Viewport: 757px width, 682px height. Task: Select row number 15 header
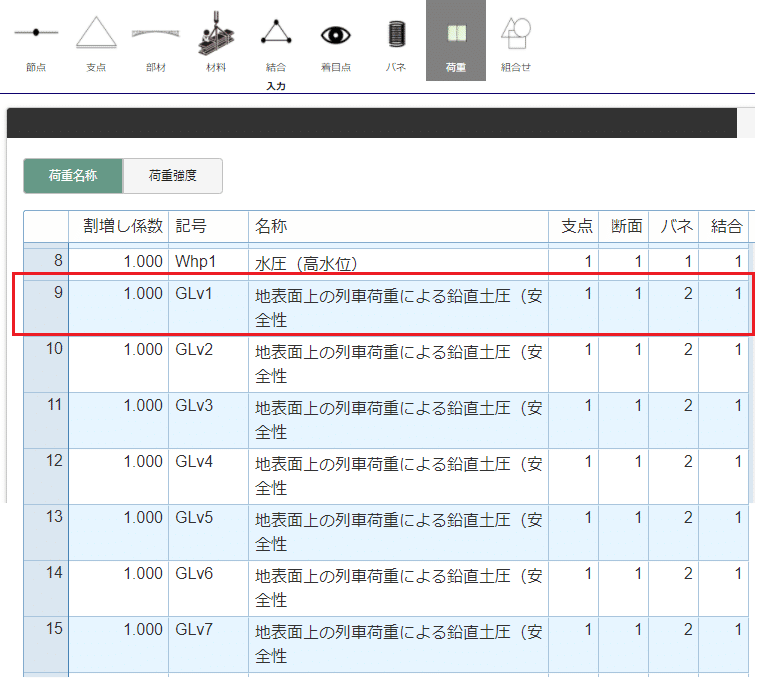[46, 644]
